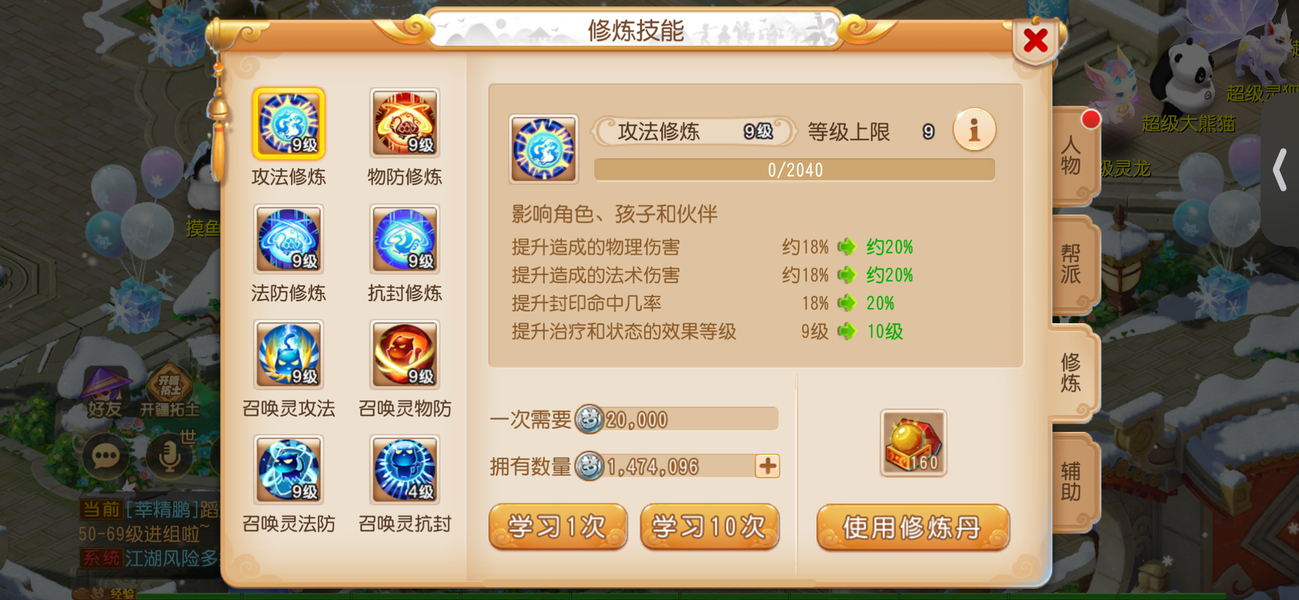Viewport: 1299px width, 600px height.
Task: Click the 使用修炼丹 button
Action: [913, 527]
